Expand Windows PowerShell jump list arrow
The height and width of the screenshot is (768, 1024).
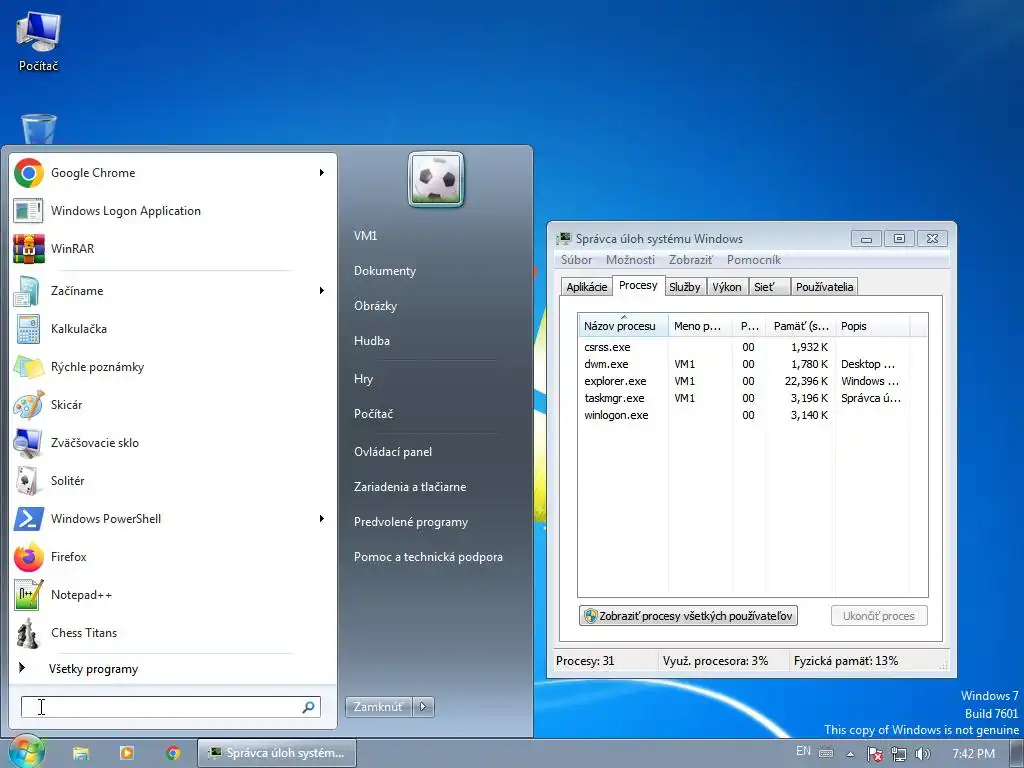pyautogui.click(x=322, y=519)
